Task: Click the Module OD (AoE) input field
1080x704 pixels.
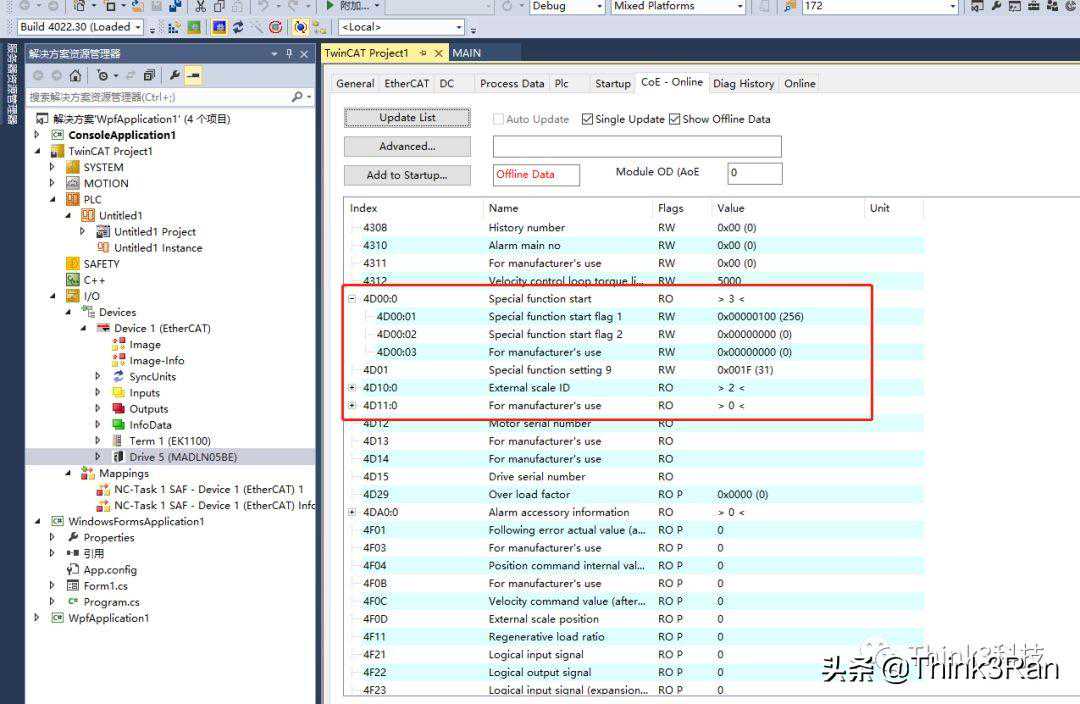Action: (x=754, y=173)
